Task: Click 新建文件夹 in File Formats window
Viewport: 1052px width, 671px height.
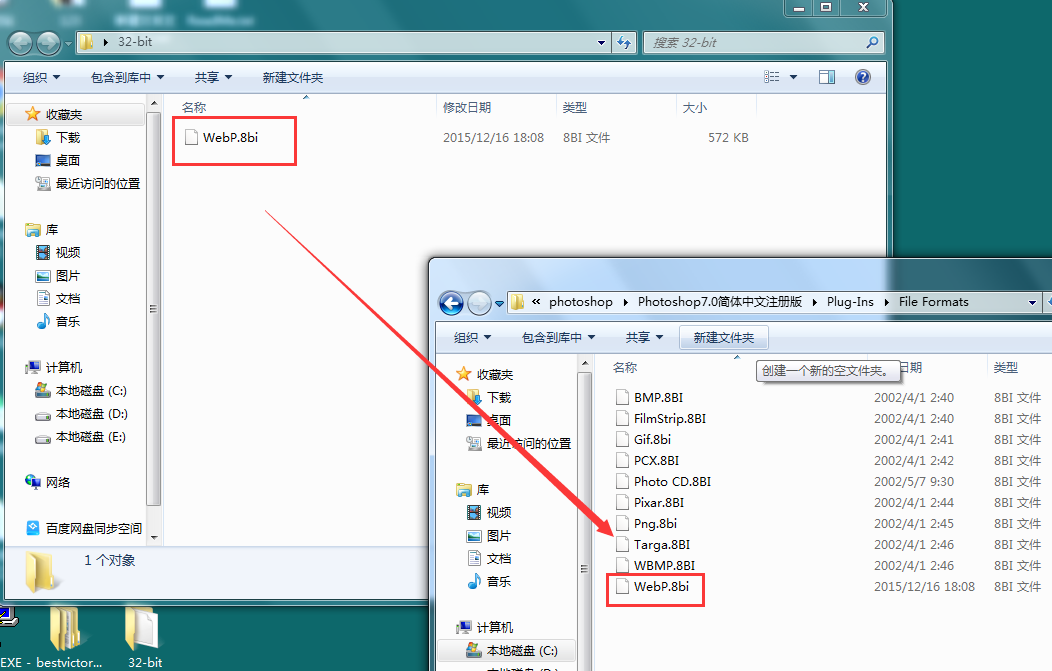Action: (x=723, y=338)
